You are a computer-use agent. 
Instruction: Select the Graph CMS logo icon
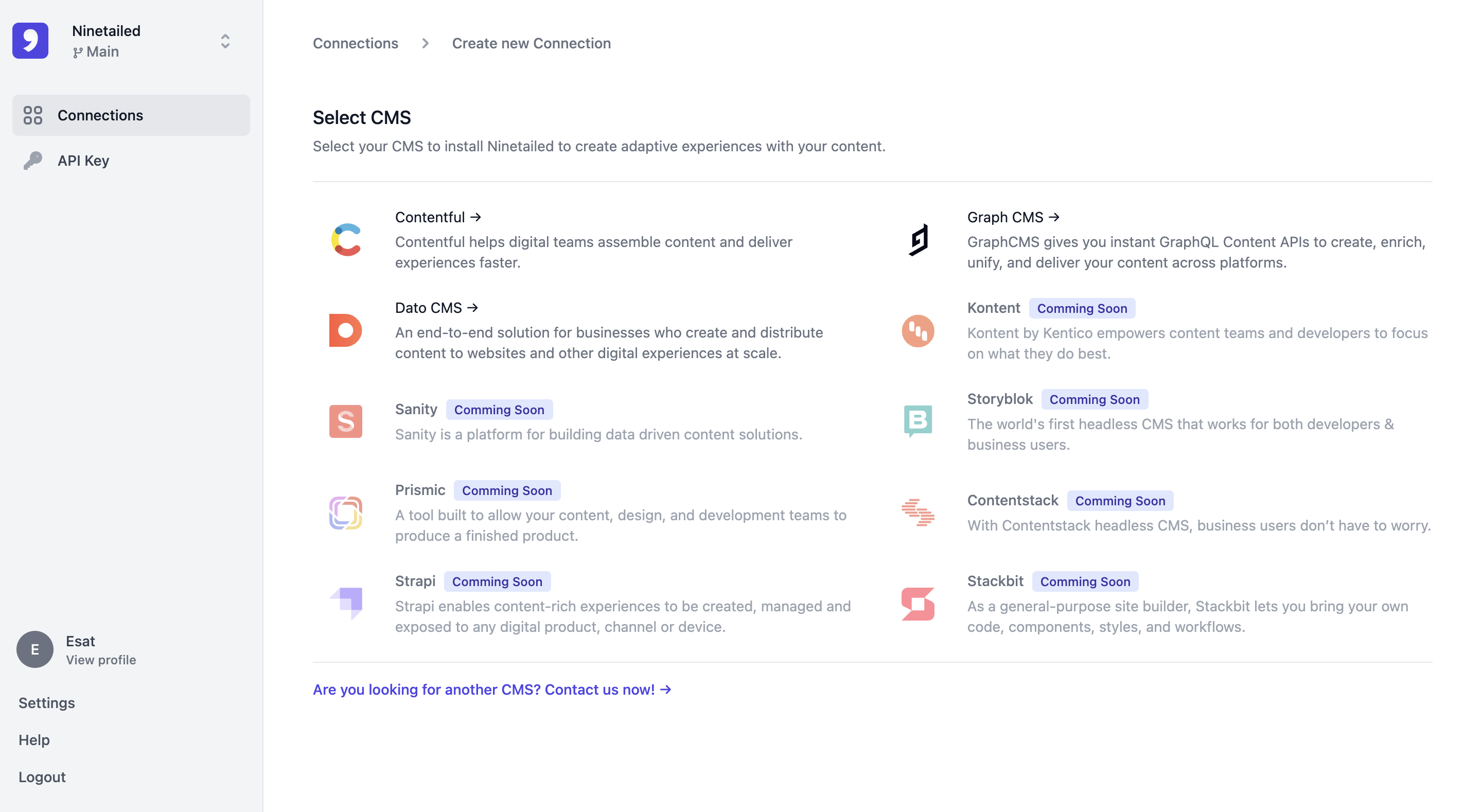pos(918,240)
